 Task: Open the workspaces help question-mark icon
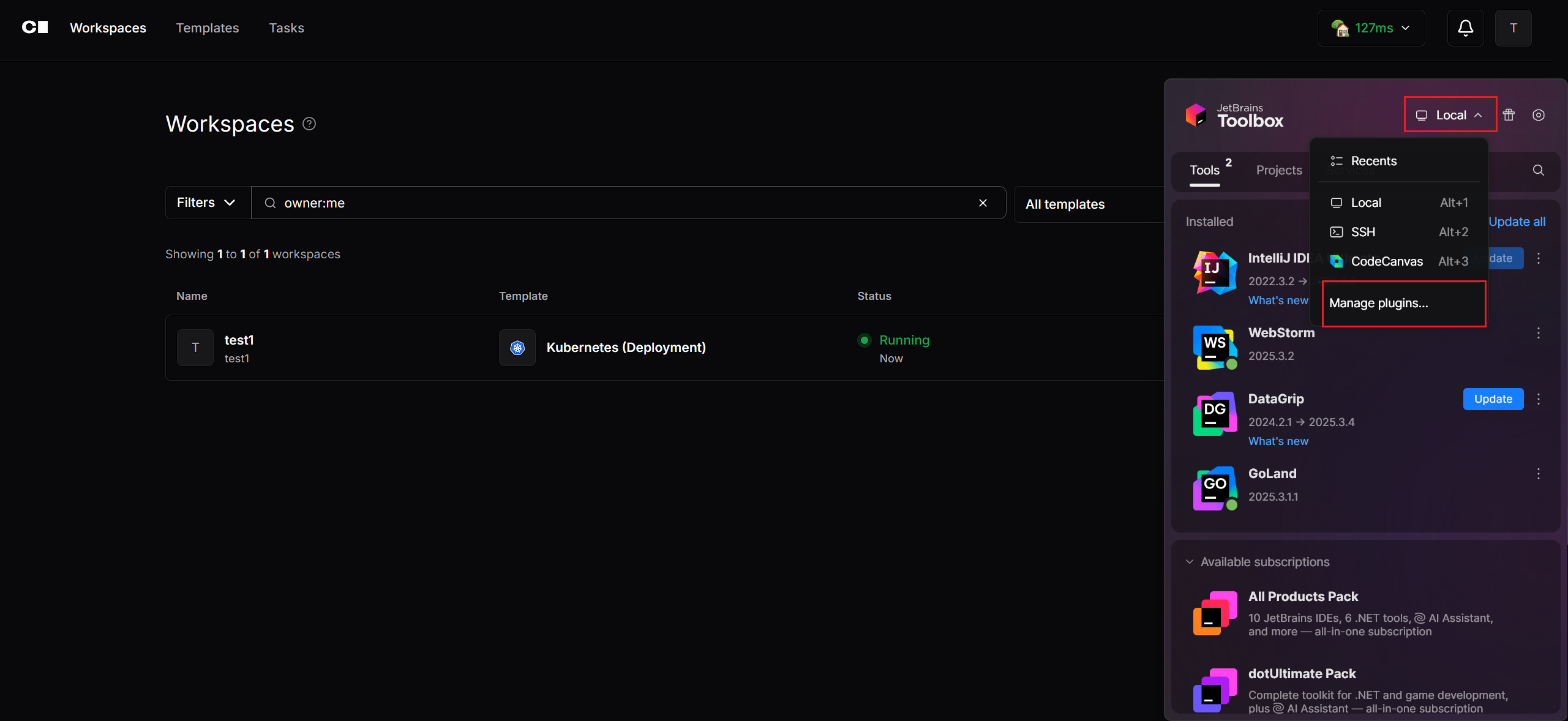309,124
